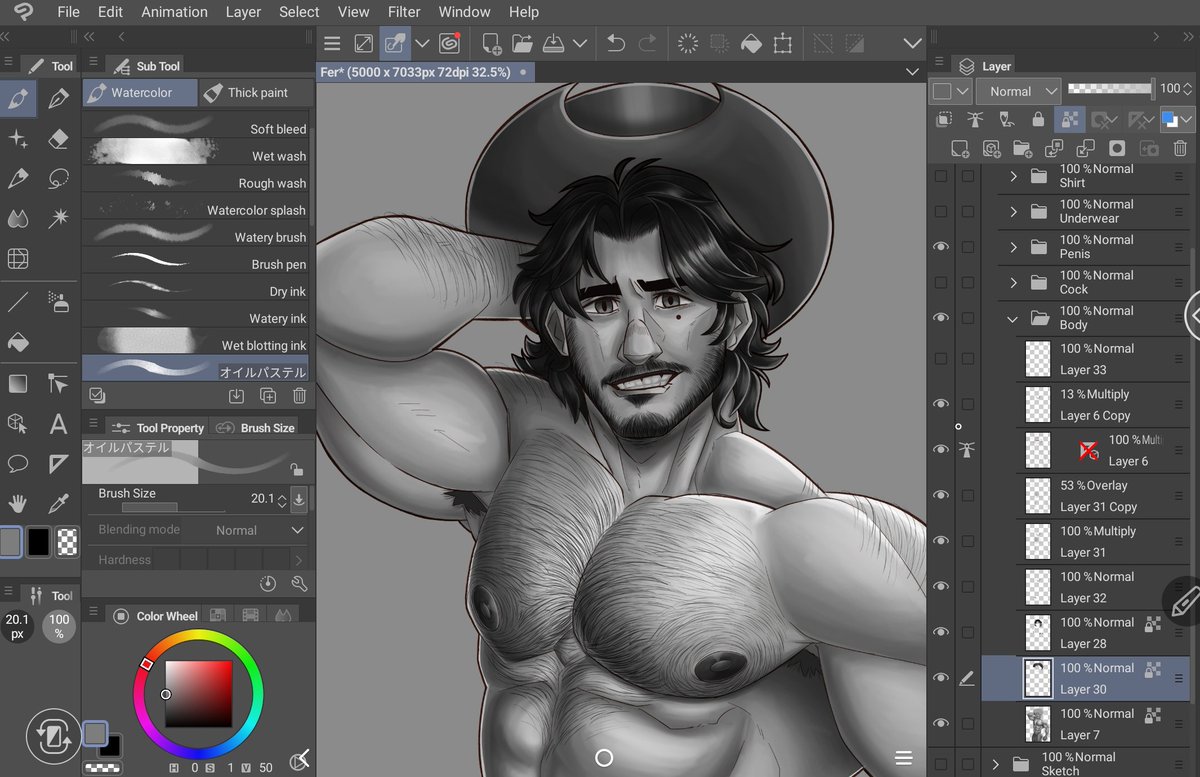Choose the Decoration sparkle tool

pos(18,138)
